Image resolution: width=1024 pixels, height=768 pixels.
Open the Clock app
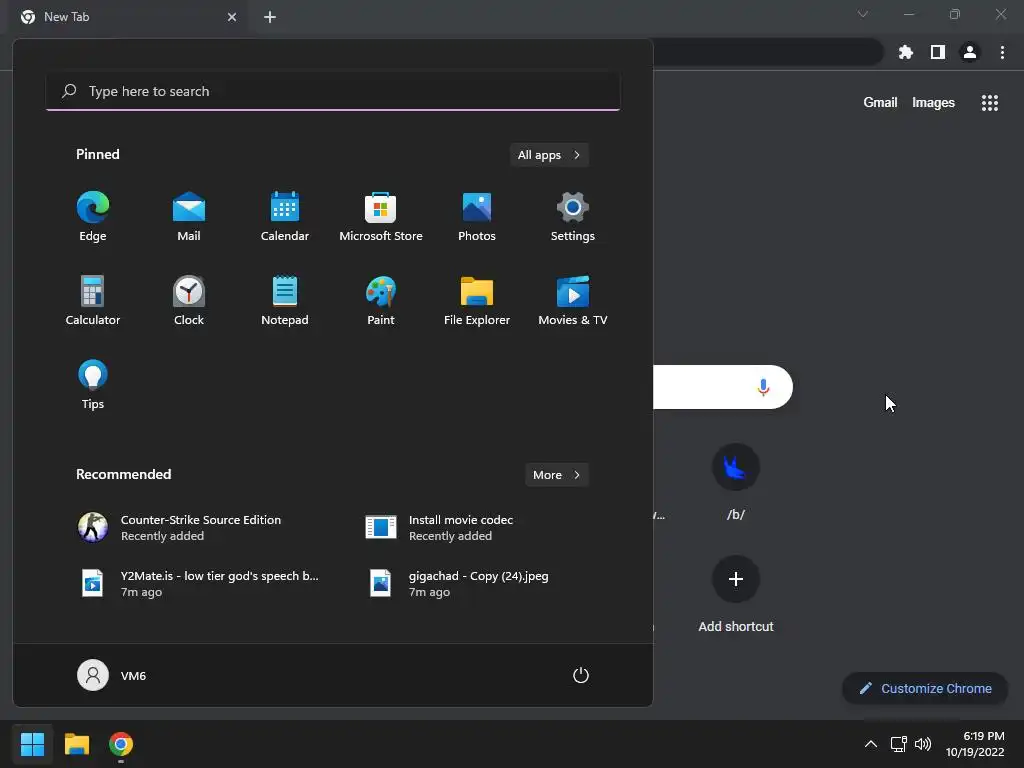click(189, 300)
